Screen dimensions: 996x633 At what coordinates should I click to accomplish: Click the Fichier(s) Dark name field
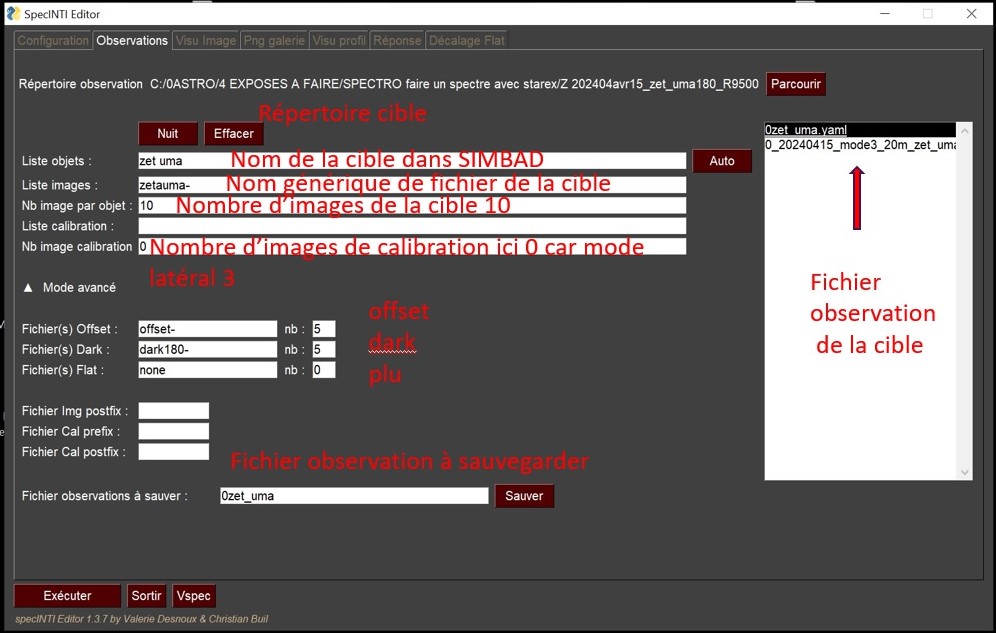(x=207, y=350)
